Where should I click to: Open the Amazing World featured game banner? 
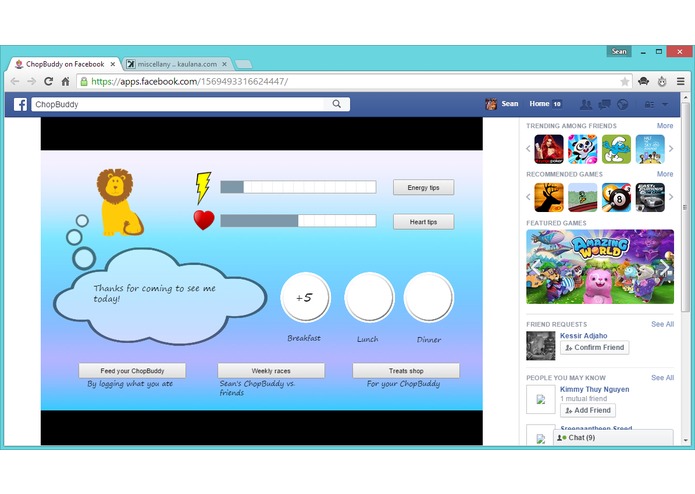(600, 267)
